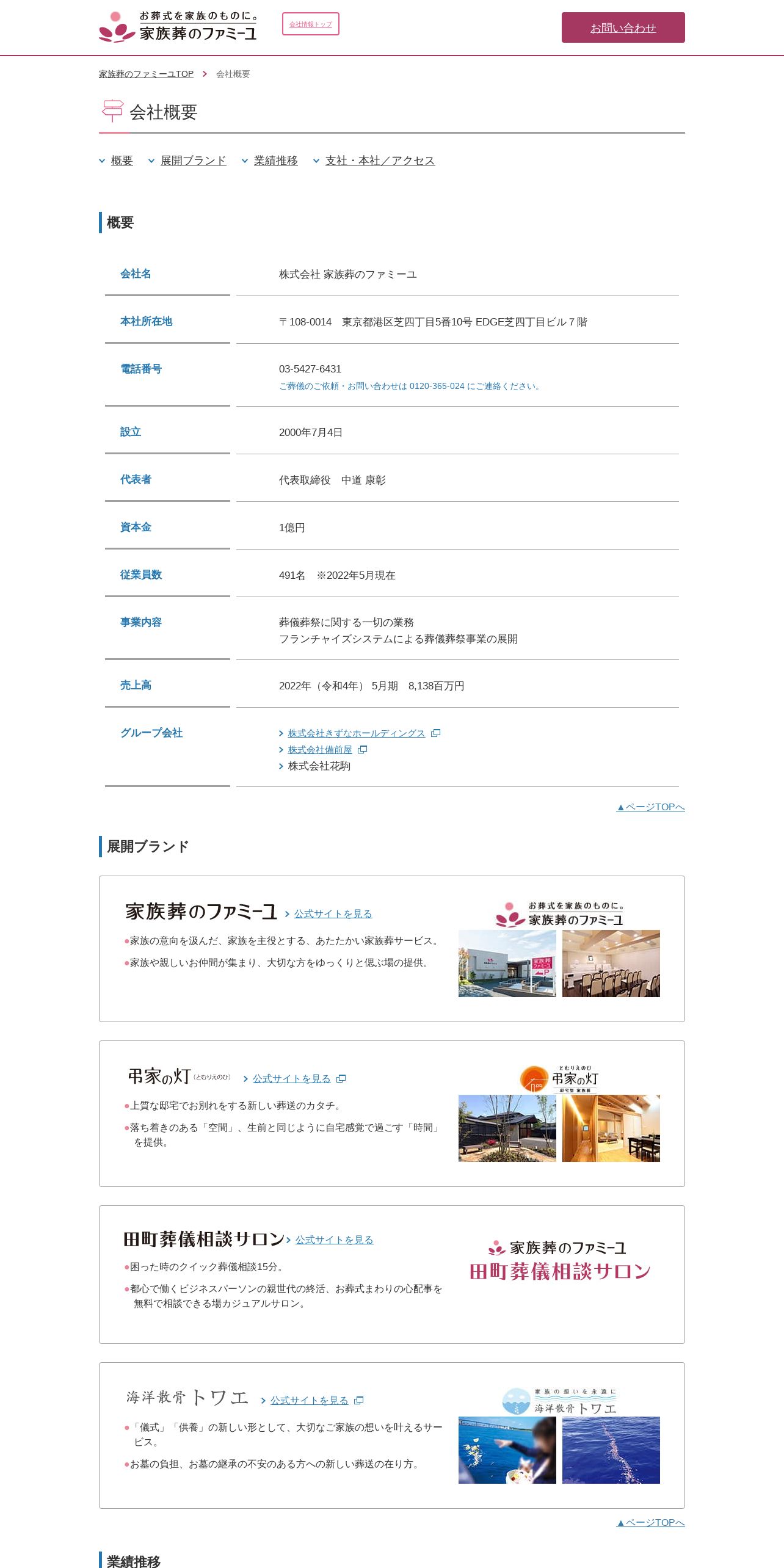Click the 弔家の灯 orange logo image
Viewport: 784px width, 1568px height.
(559, 1080)
